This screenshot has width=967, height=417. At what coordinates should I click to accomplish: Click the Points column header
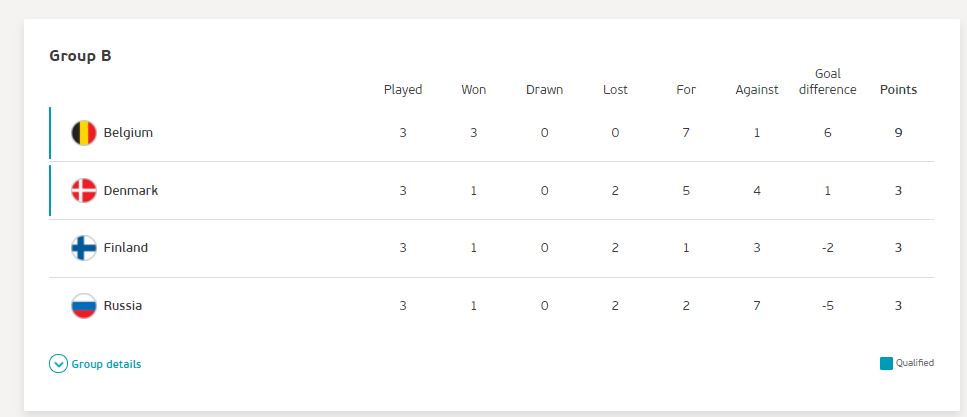tap(899, 89)
